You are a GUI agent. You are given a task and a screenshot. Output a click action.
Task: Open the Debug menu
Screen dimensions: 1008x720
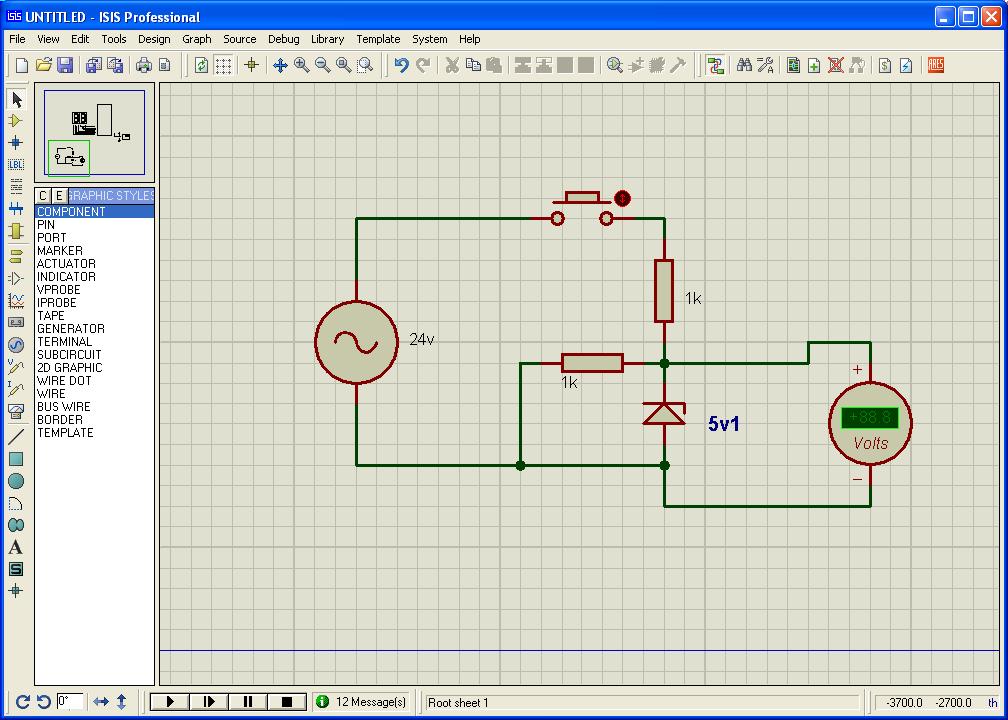[x=283, y=39]
